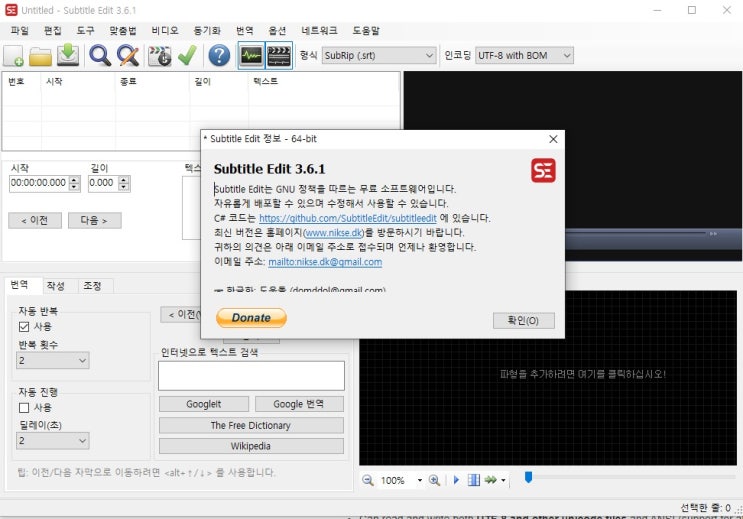This screenshot has width=743, height=519.
Task: Expand the 딜레이(초) dropdown
Action: pos(53,441)
